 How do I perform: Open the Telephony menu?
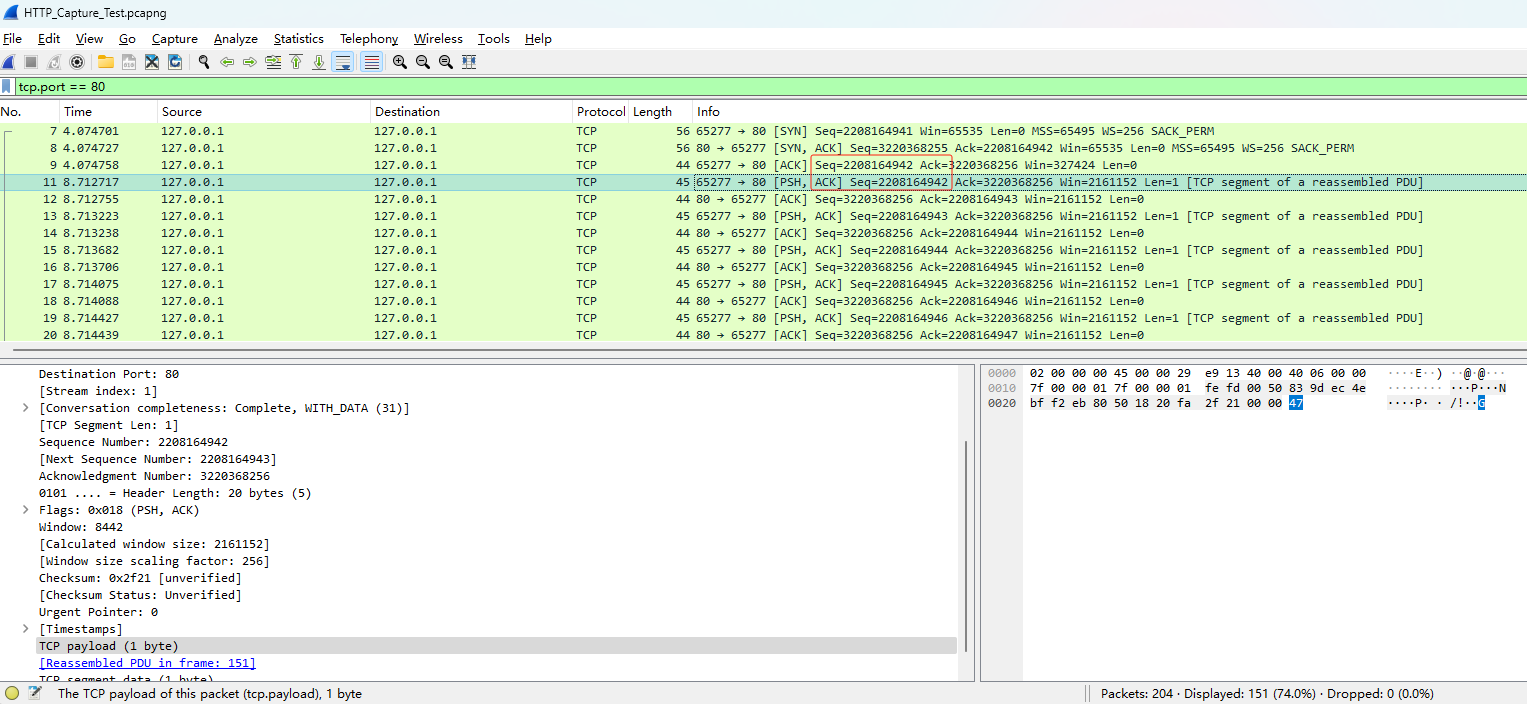pyautogui.click(x=369, y=39)
